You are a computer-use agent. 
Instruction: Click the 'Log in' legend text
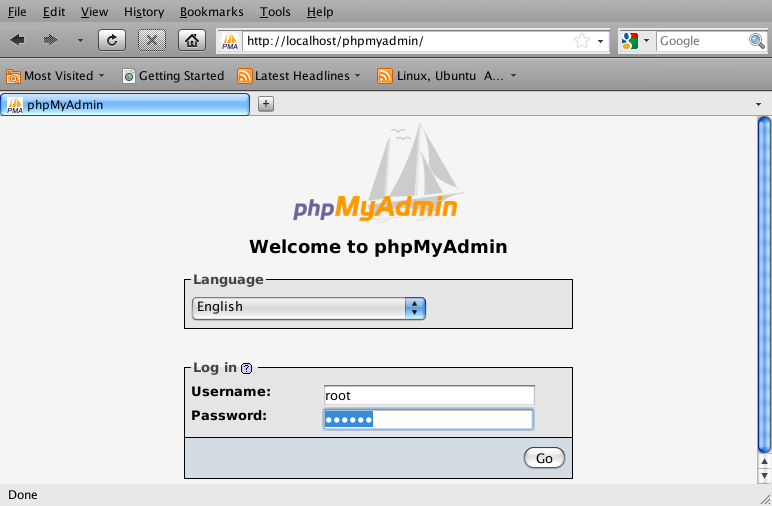tap(215, 368)
